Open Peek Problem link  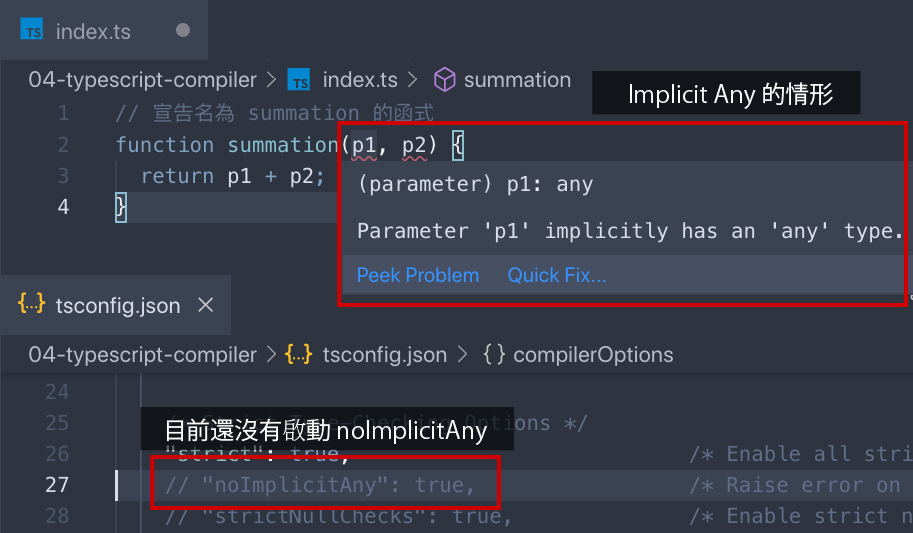coord(417,275)
